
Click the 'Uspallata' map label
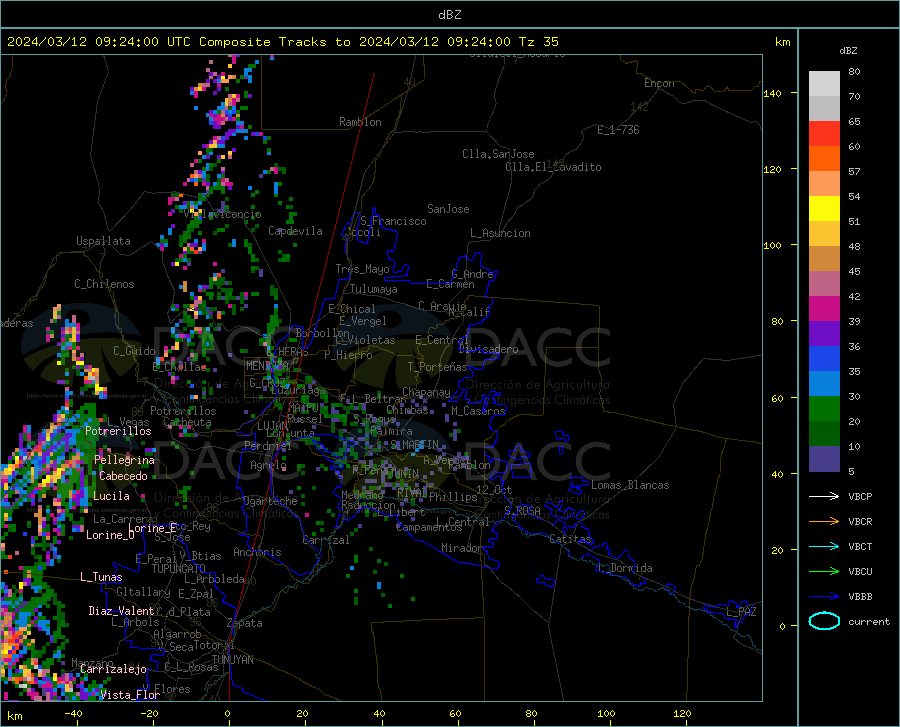103,241
